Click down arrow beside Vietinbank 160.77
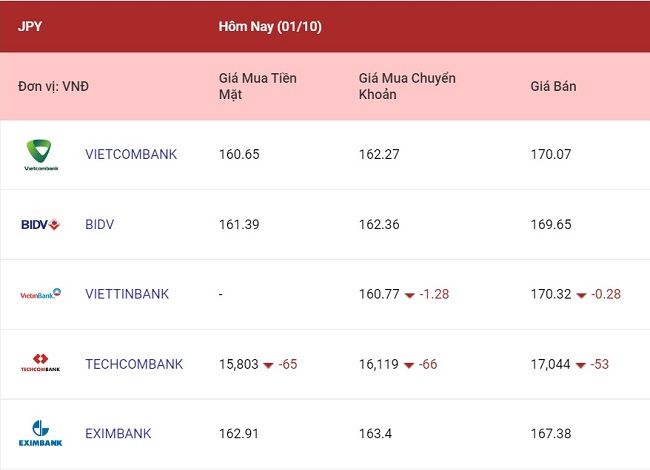This screenshot has height=470, width=650. pos(410,296)
